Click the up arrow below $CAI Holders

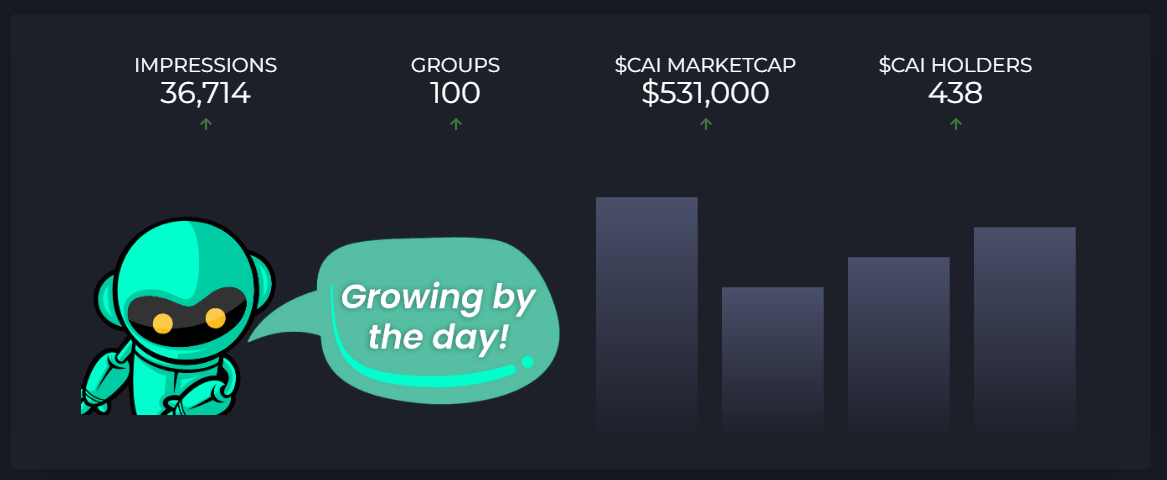click(956, 124)
